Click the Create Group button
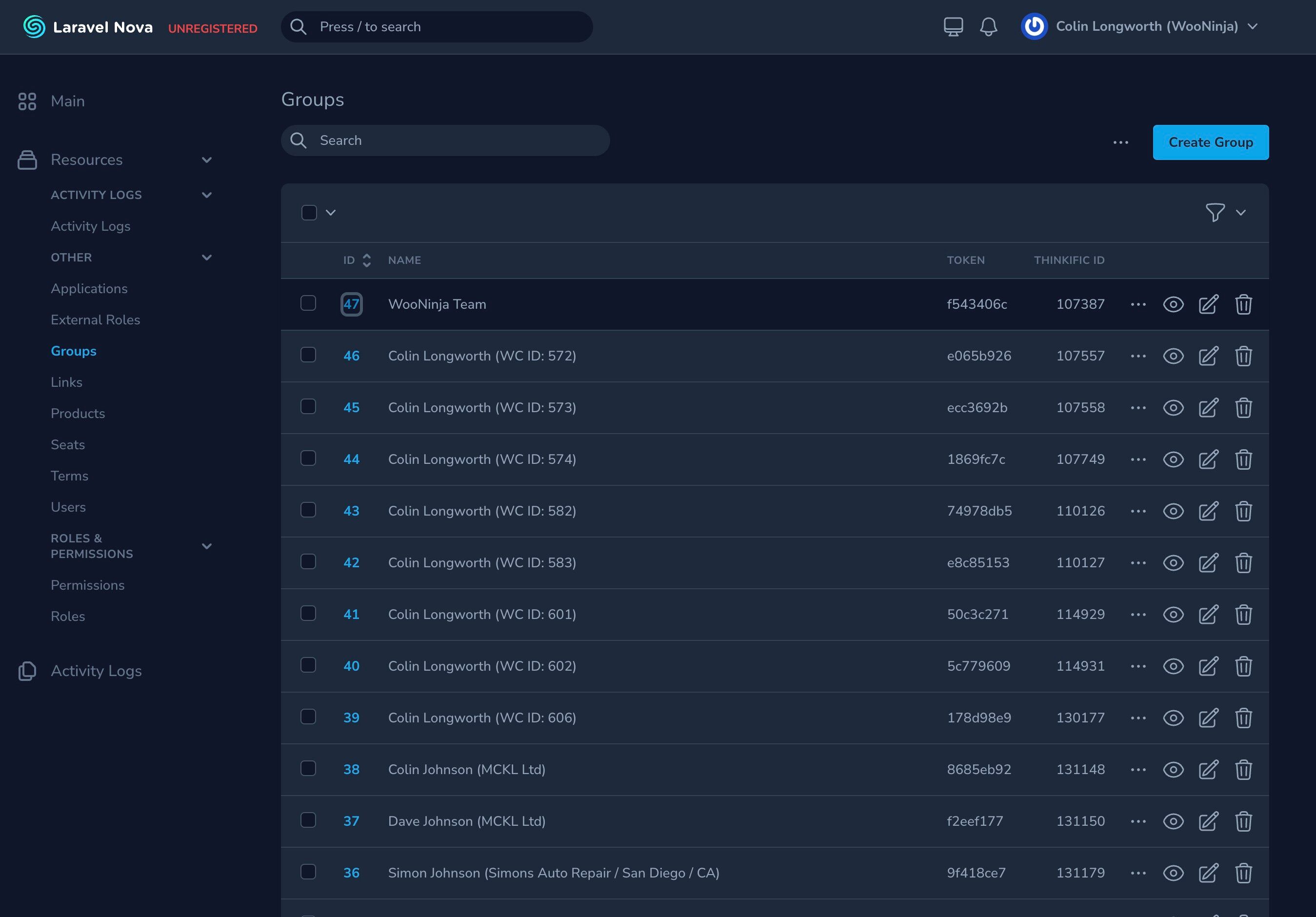The height and width of the screenshot is (917, 1316). (1211, 142)
